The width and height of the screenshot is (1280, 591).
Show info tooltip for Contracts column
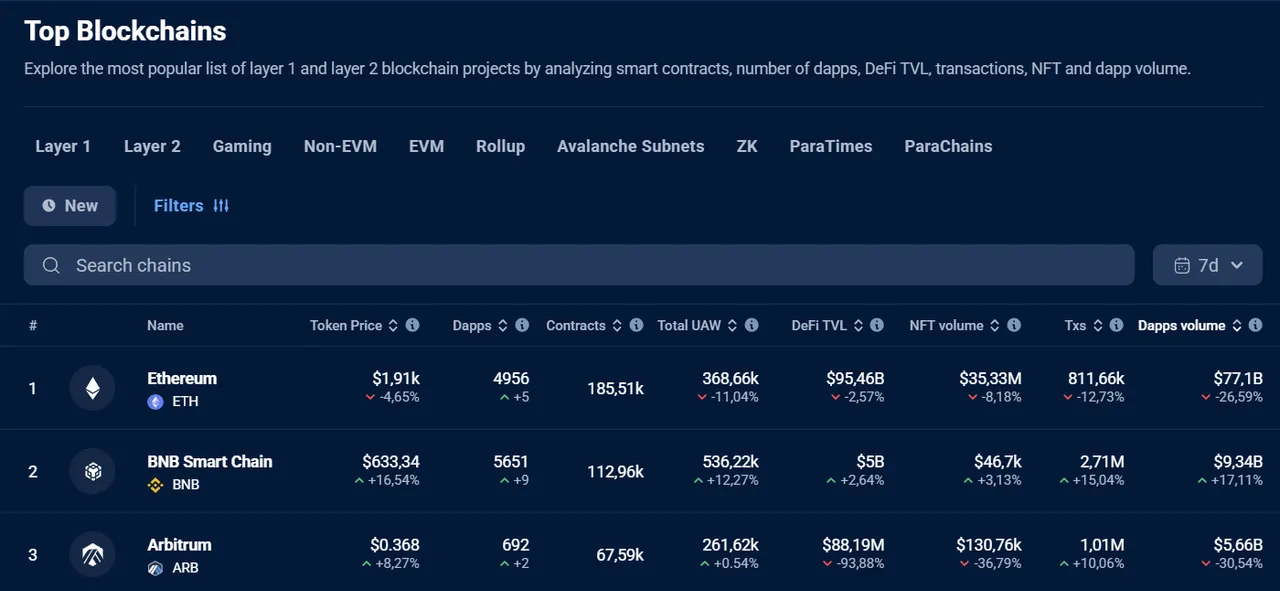[x=636, y=325]
